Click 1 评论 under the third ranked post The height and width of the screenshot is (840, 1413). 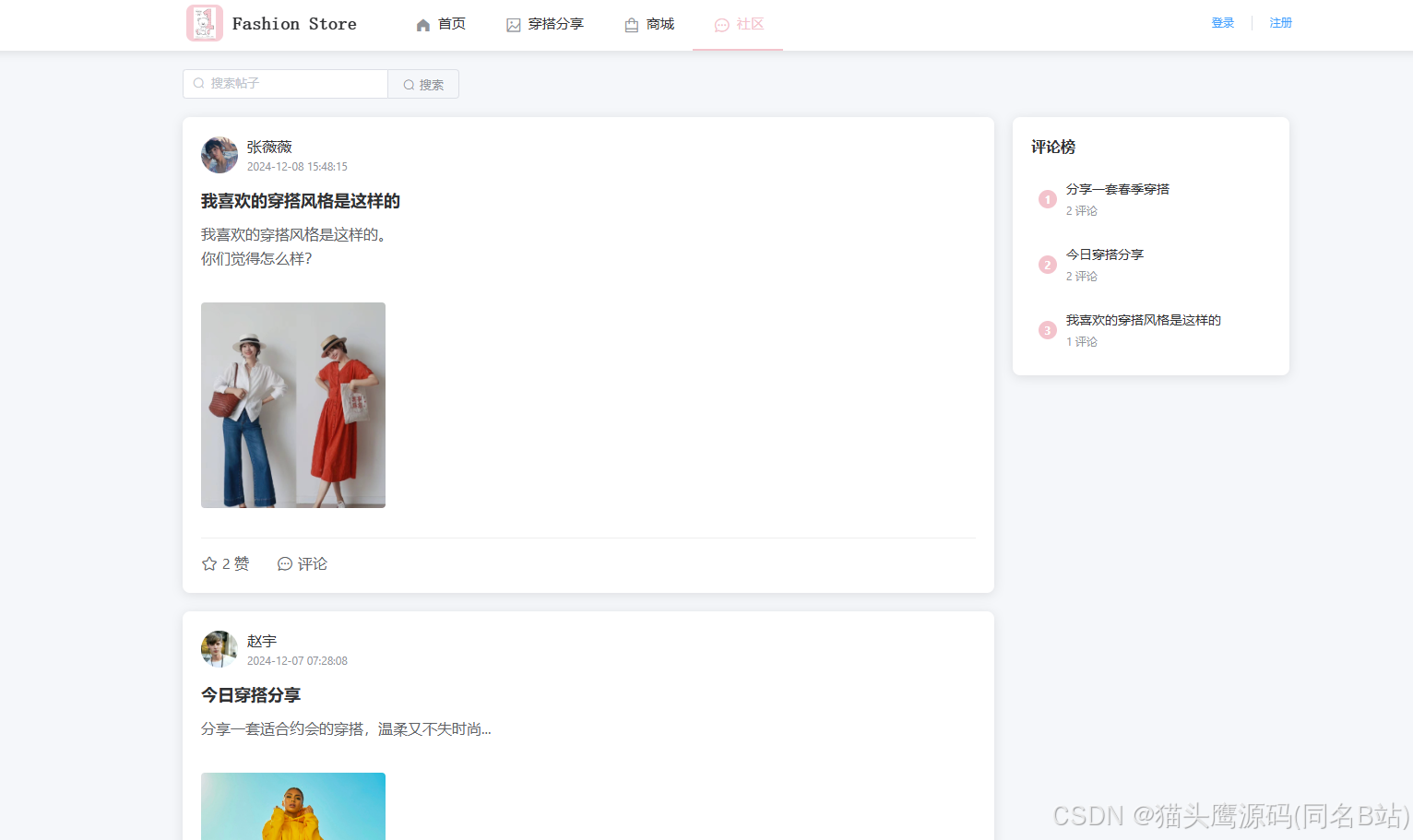coord(1082,342)
